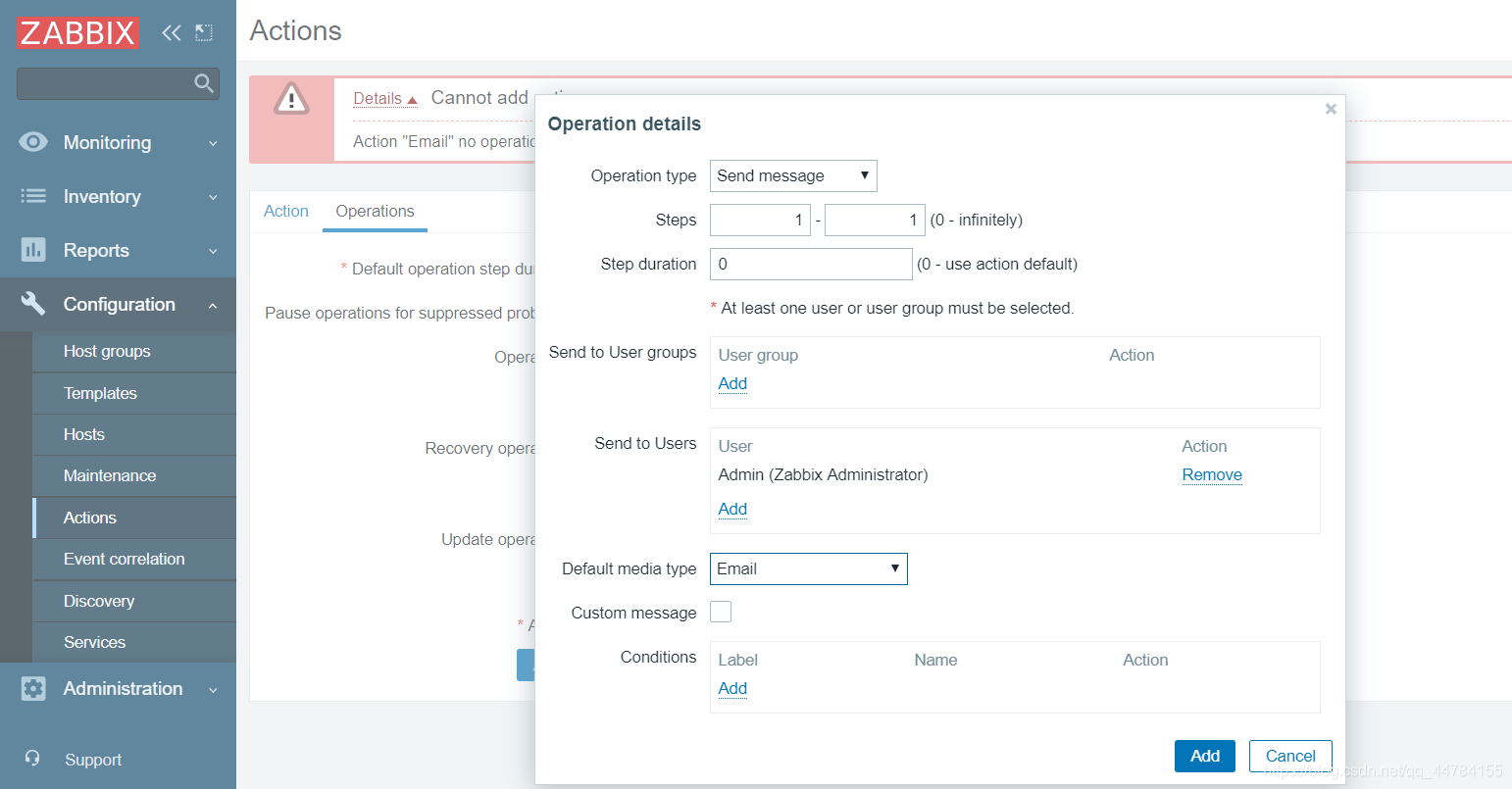Click the Support link
Viewport: 1512px width, 789px height.
tap(93, 760)
